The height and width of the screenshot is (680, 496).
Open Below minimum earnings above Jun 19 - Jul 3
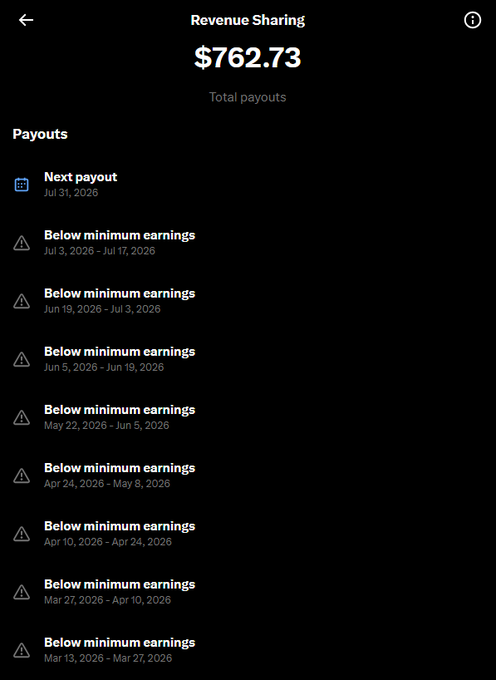pos(120,293)
